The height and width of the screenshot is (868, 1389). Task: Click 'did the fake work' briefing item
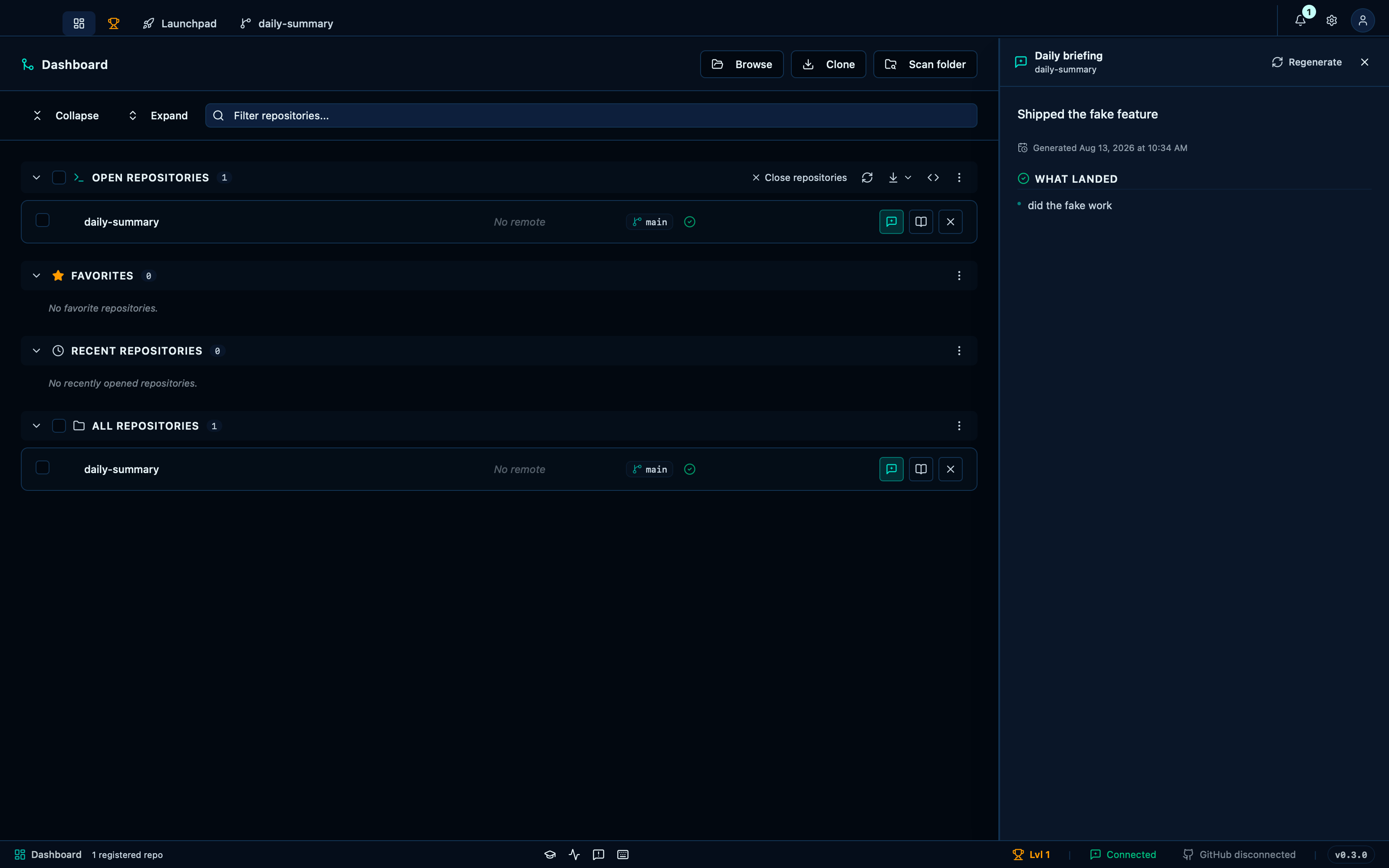tap(1069, 206)
